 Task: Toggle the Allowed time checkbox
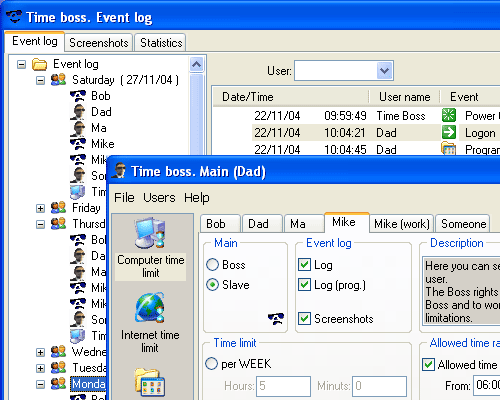coord(428,365)
